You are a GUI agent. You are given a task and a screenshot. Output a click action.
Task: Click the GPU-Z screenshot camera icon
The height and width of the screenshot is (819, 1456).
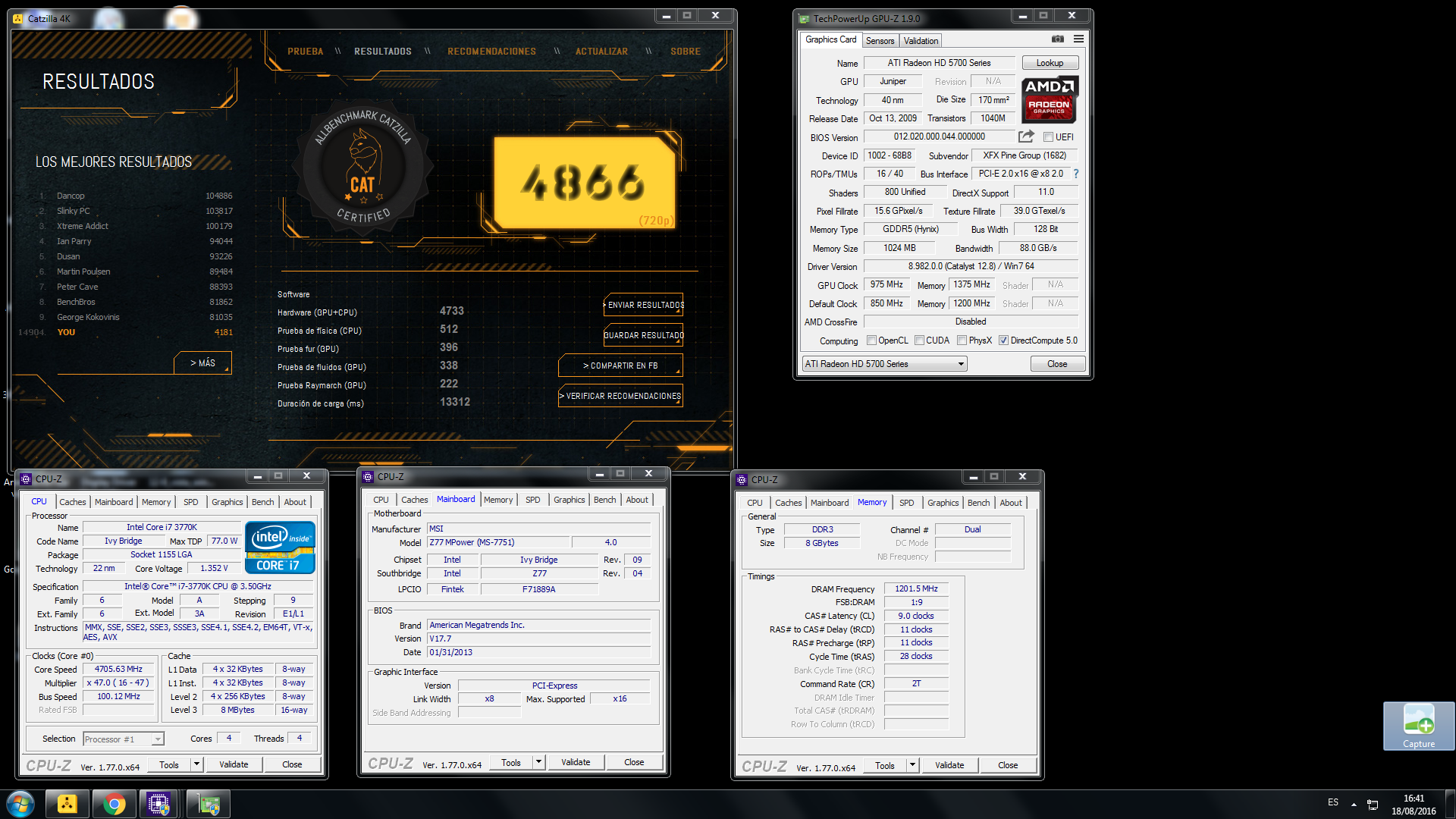click(x=1058, y=39)
